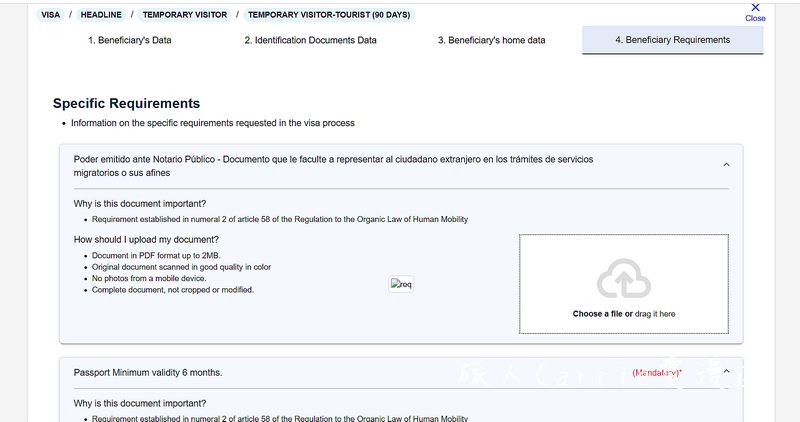
Task: Collapse the Passport Minimum validity section
Action: point(726,371)
